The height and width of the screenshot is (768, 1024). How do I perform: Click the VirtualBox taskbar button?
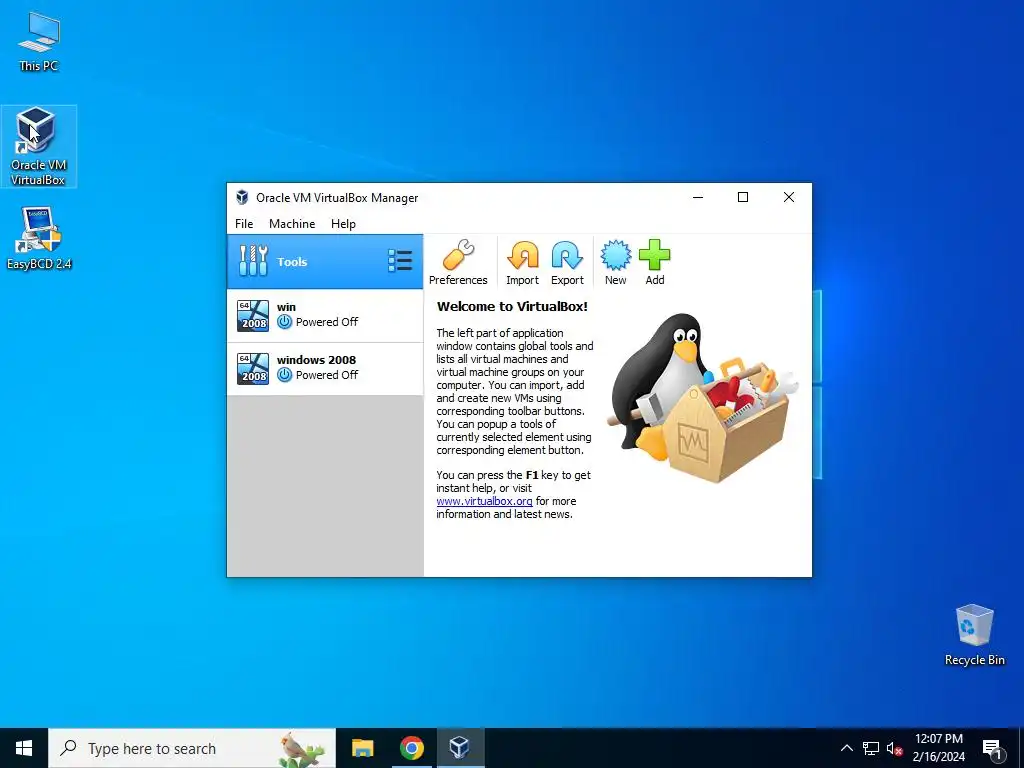(460, 748)
